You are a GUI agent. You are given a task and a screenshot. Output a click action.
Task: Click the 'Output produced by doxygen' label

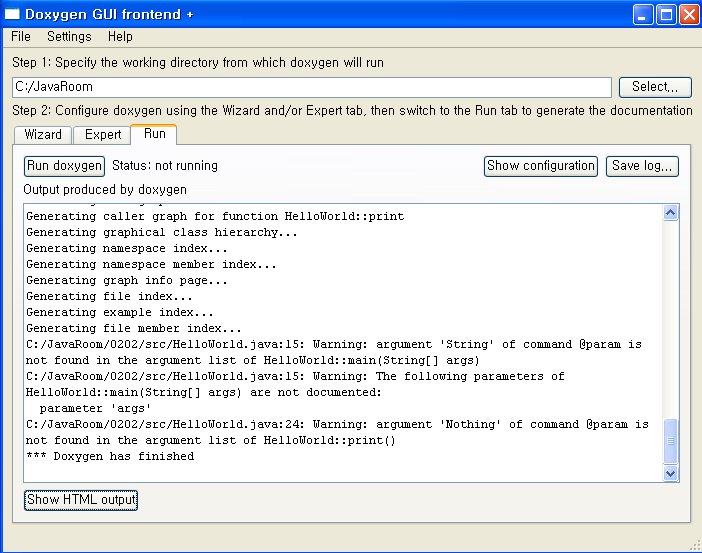[105, 189]
